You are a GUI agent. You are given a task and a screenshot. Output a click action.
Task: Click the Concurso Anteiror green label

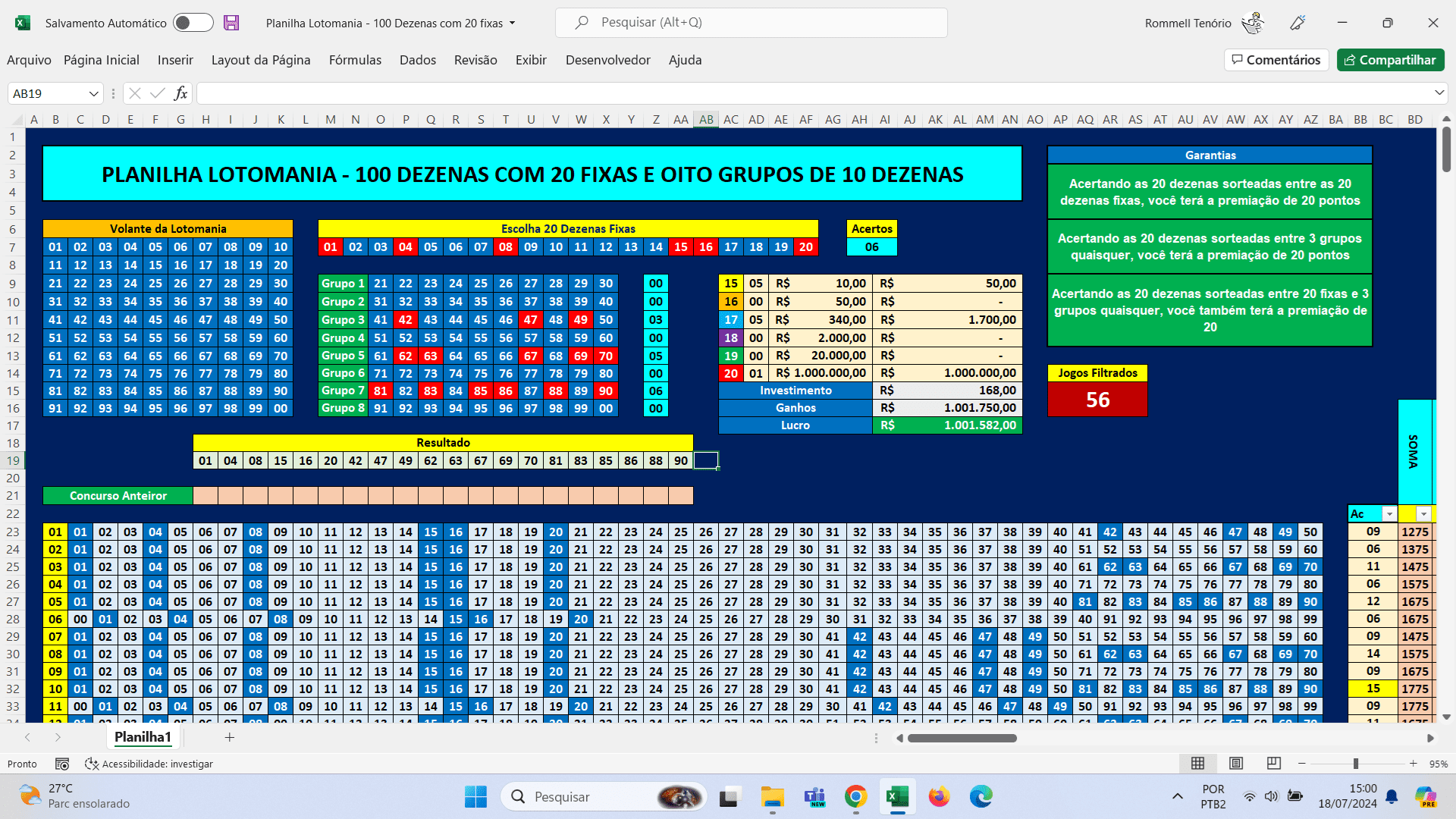[118, 496]
